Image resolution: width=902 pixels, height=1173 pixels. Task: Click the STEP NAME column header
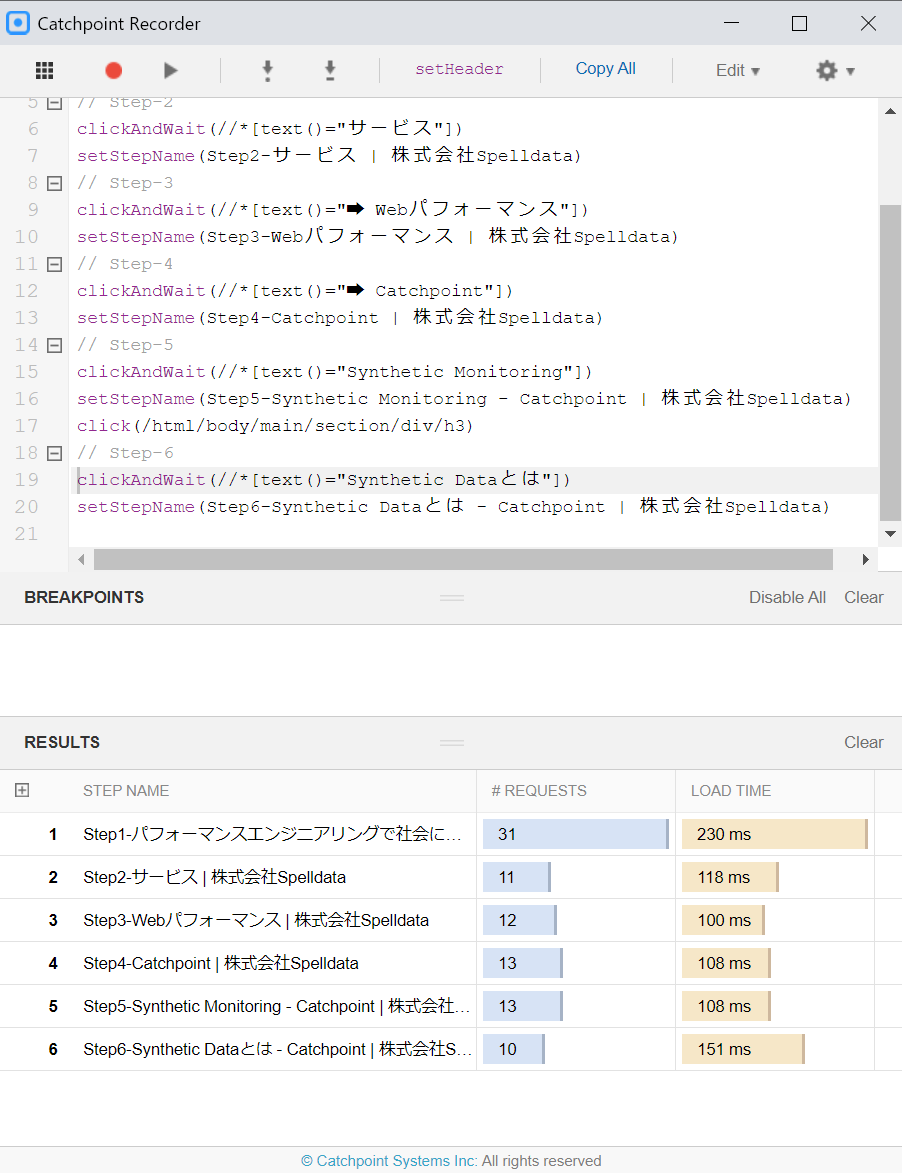tap(126, 791)
